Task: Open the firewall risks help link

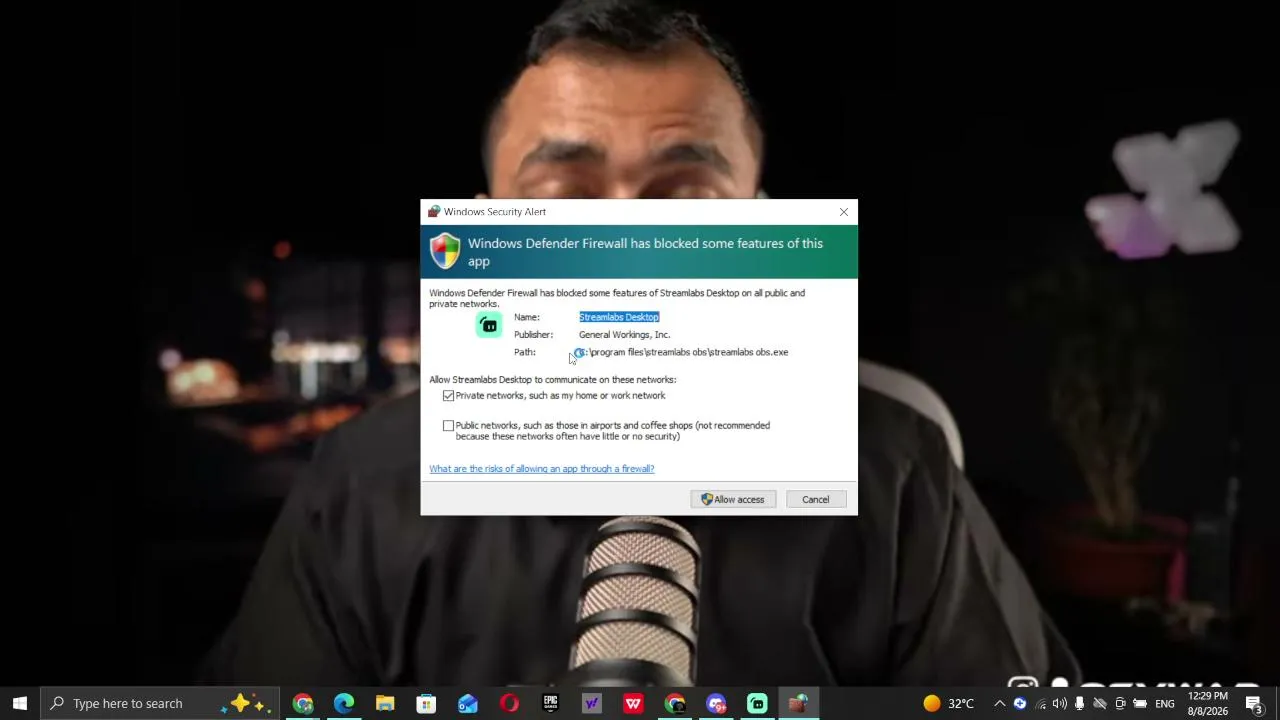Action: pos(542,469)
